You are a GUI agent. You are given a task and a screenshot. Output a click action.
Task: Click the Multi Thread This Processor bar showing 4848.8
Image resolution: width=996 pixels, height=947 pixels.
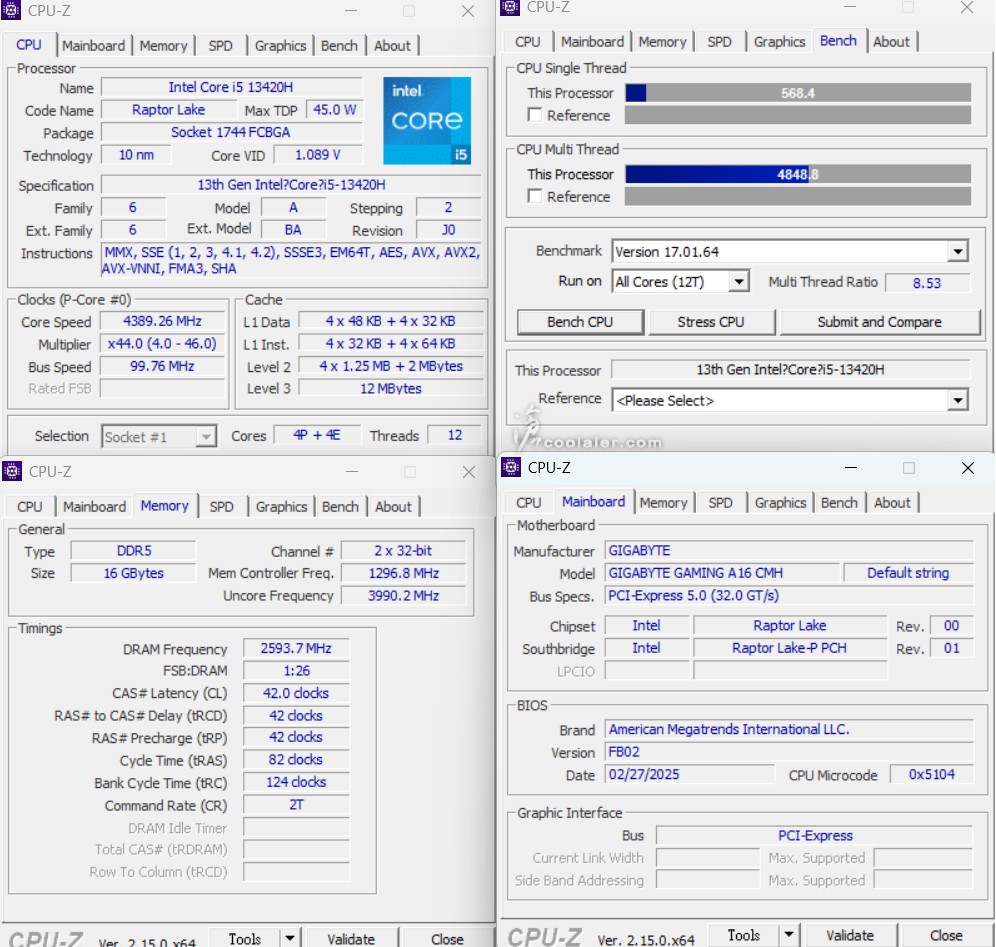[x=798, y=174]
